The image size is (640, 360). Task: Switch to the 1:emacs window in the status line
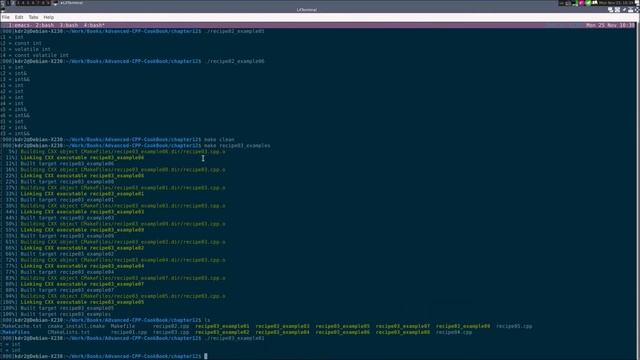pyautogui.click(x=19, y=25)
